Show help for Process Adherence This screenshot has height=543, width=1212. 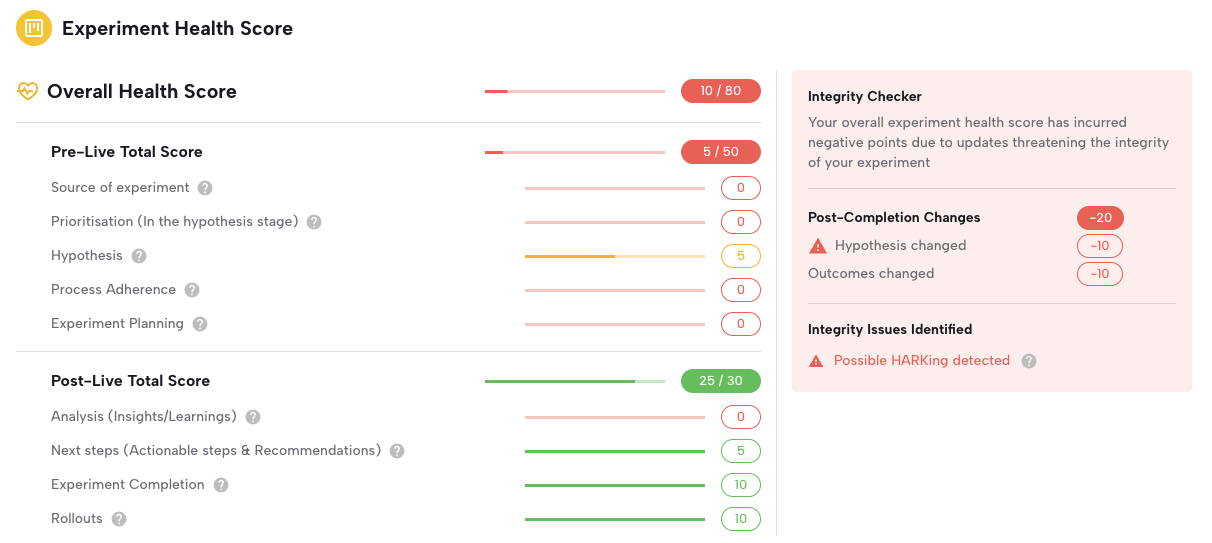tap(192, 290)
